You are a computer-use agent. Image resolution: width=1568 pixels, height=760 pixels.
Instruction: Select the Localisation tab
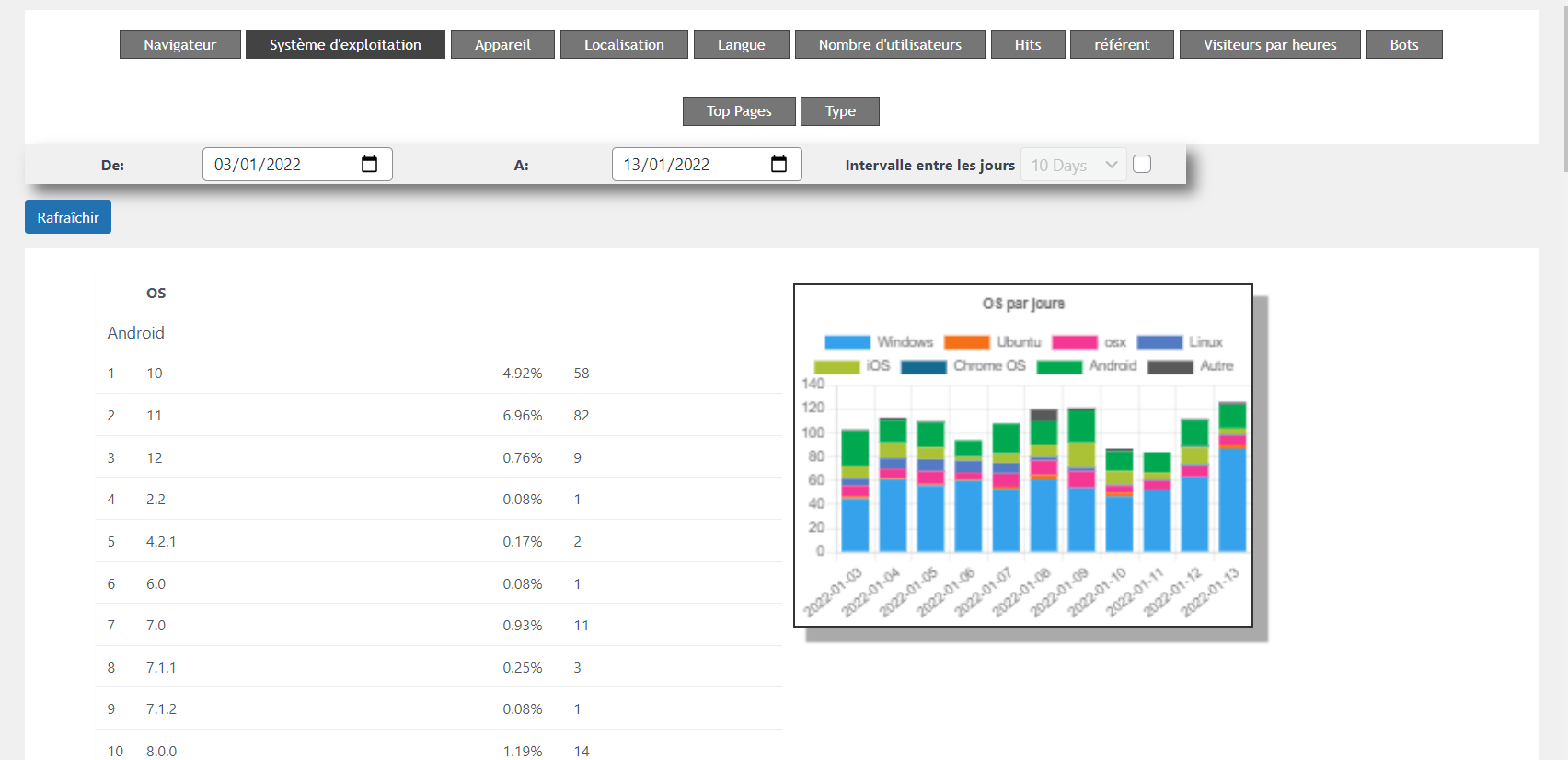tap(624, 45)
